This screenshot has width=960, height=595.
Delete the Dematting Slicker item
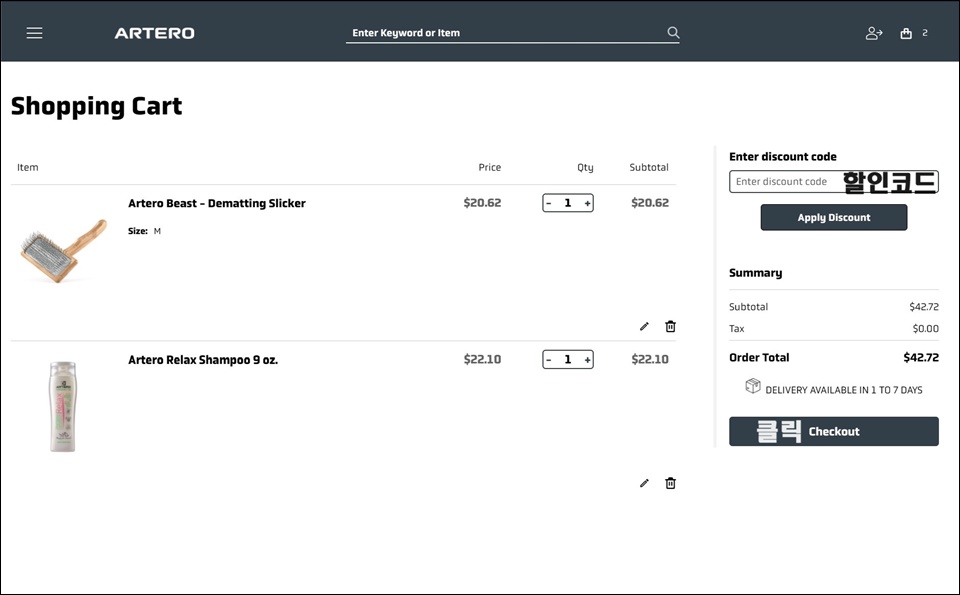pos(670,326)
